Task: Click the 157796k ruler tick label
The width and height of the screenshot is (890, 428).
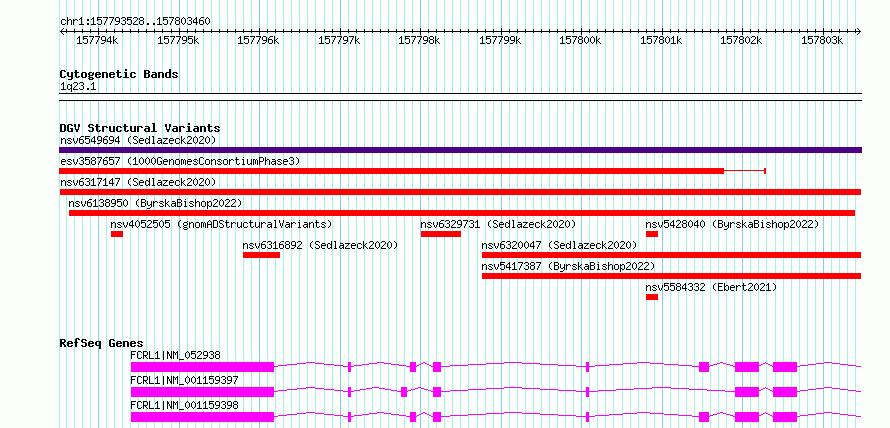Action: click(258, 40)
